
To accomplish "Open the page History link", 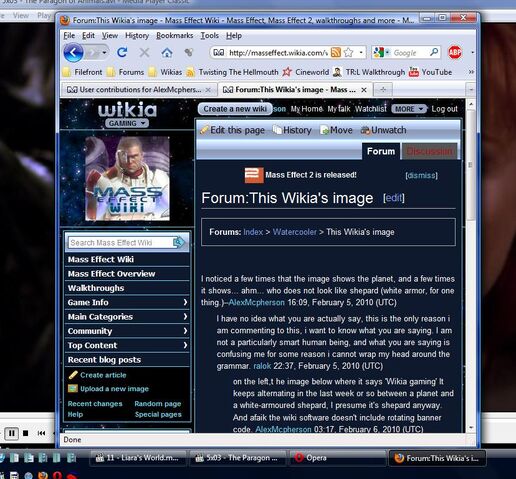I will click(292, 130).
